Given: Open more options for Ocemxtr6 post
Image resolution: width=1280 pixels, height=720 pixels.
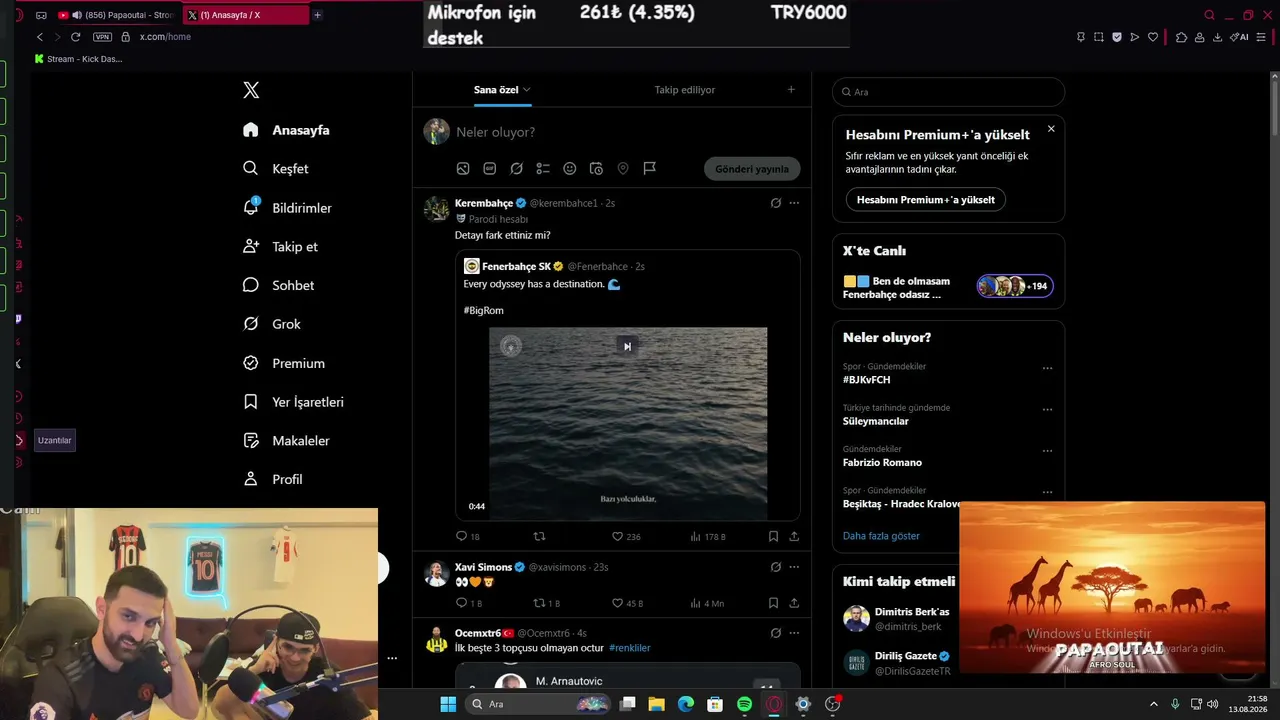Looking at the screenshot, I should coord(794,633).
